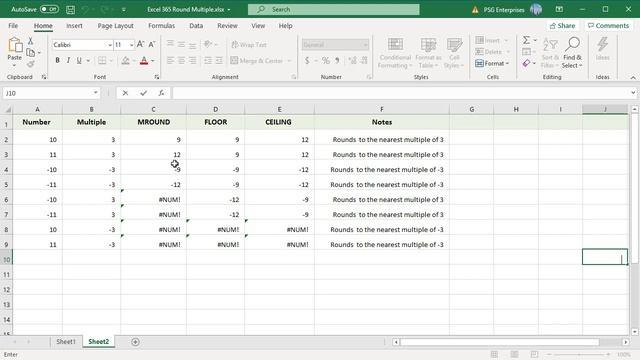This screenshot has width=640, height=360.
Task: Toggle Align Left
Action: tap(170, 60)
